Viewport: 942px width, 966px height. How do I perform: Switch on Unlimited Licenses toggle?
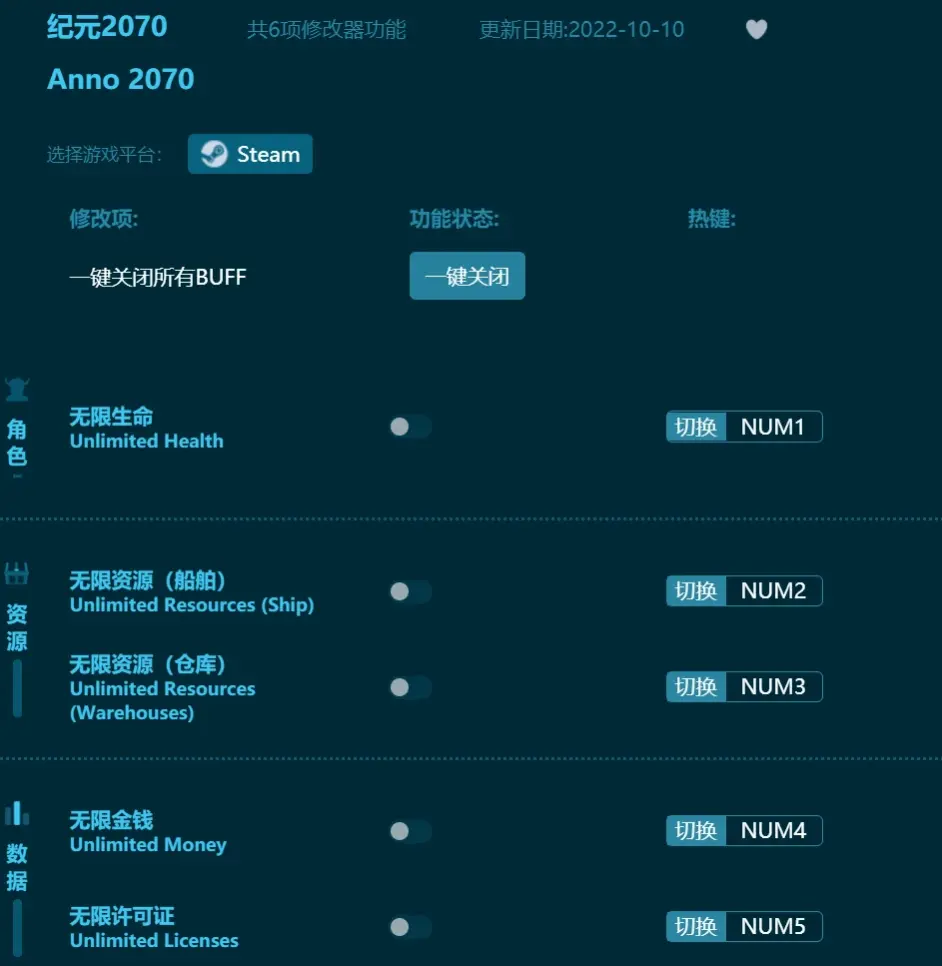coord(410,927)
